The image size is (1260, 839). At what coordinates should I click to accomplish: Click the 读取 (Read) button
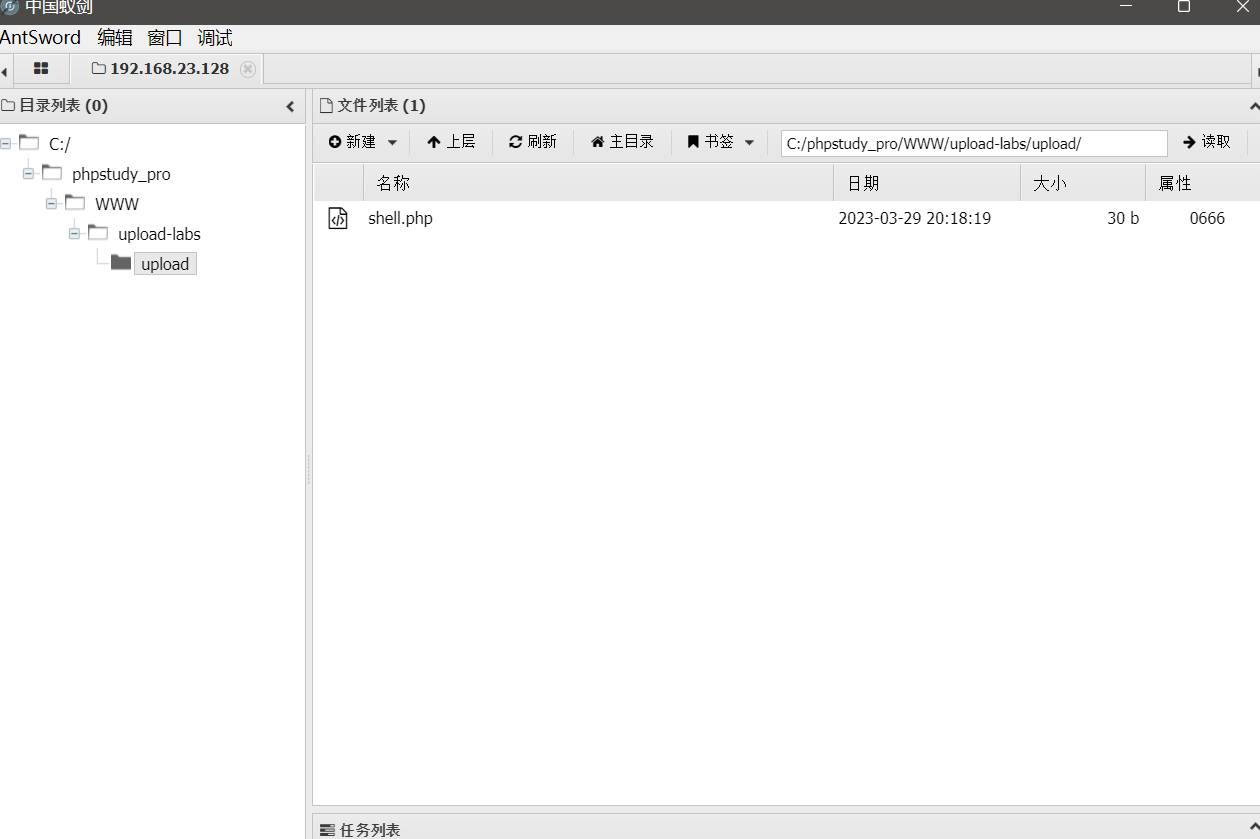1207,141
